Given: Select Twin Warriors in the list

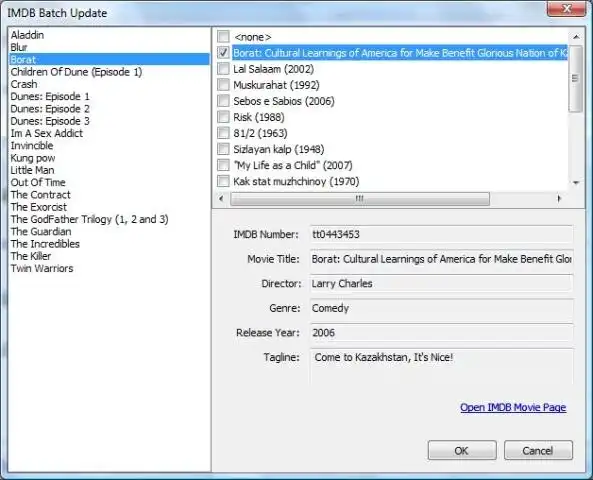Looking at the screenshot, I should [x=42, y=269].
